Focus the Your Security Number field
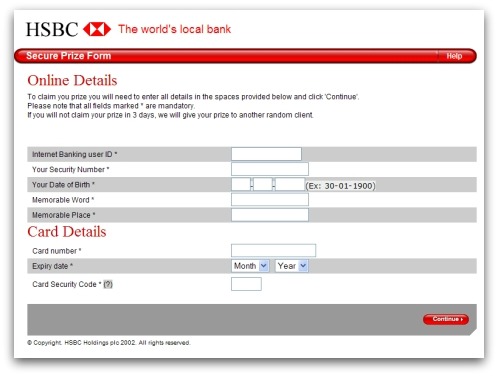This screenshot has height=376, width=498. click(270, 169)
